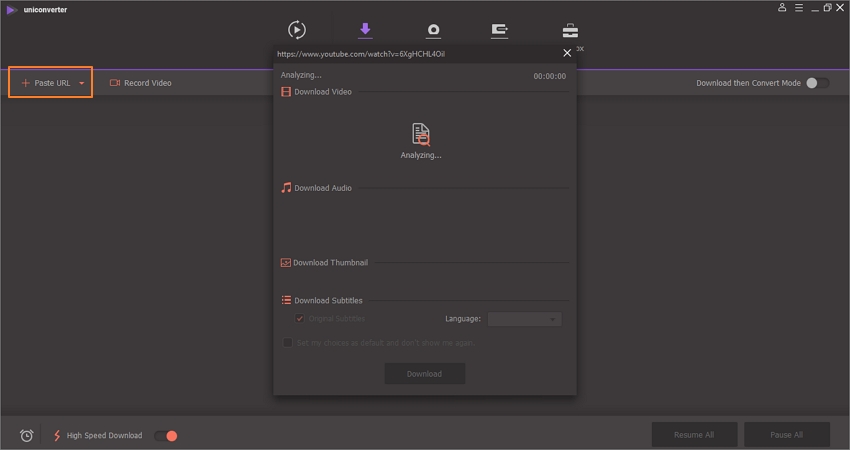Close the download analysis dialog
Screen dimensions: 850x450
tap(567, 53)
